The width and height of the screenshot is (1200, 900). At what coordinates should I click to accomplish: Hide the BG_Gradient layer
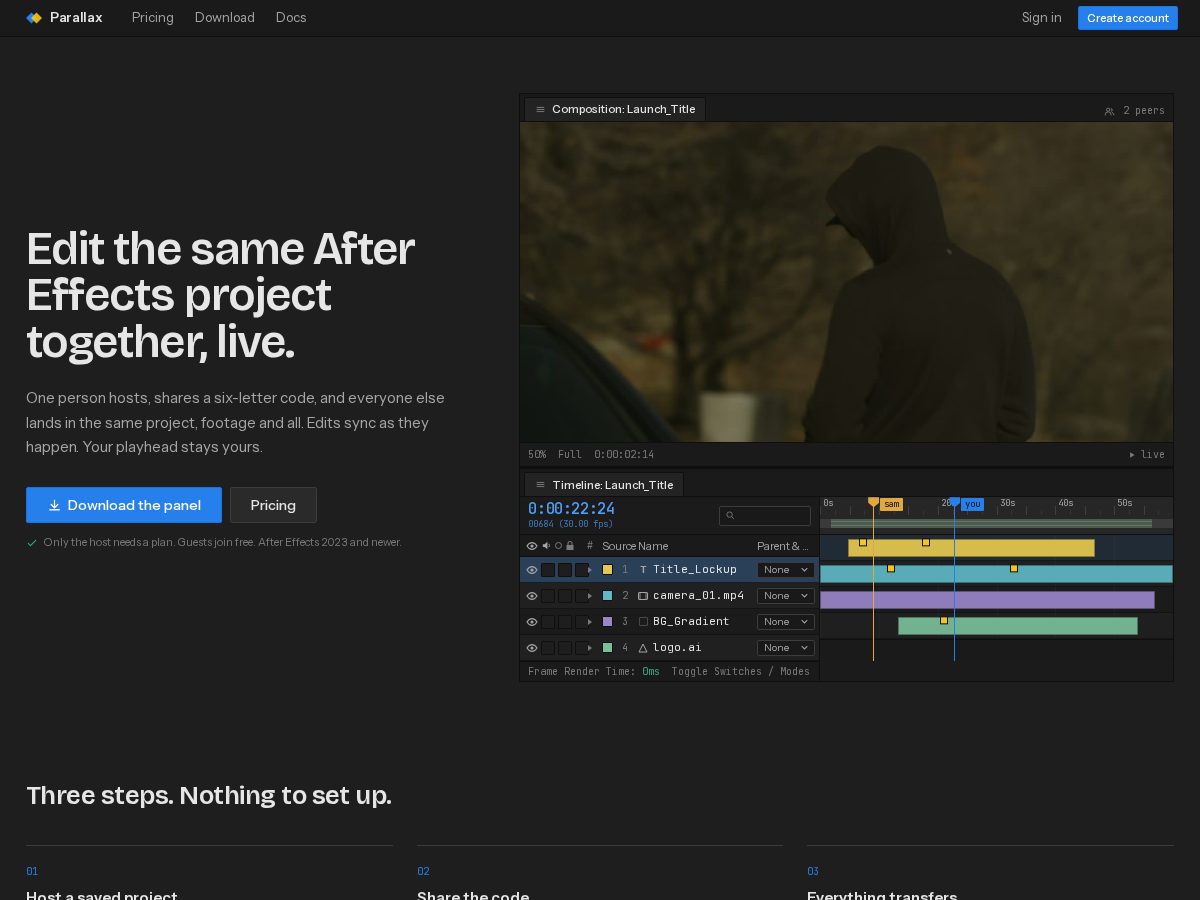click(532, 622)
